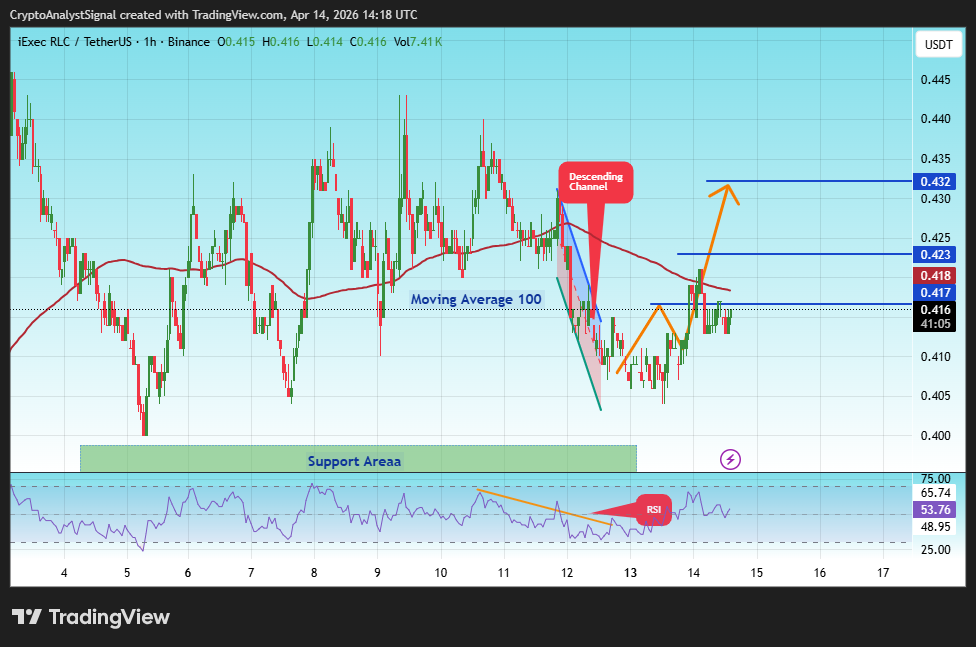This screenshot has width=976, height=647.
Task: Select the Support Areaa text label
Action: click(354, 461)
